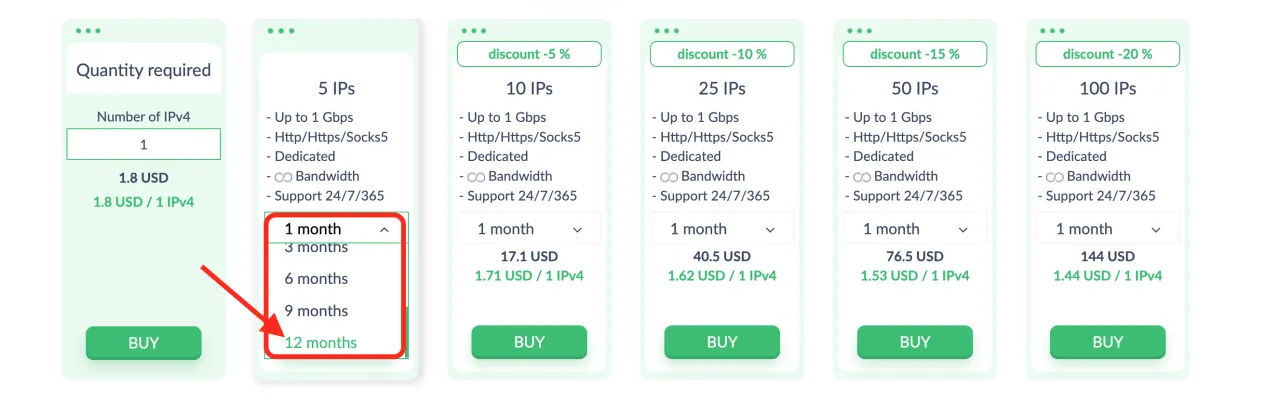Buy the 25 IPs package
This screenshot has height=402, width=1280.
[x=722, y=343]
